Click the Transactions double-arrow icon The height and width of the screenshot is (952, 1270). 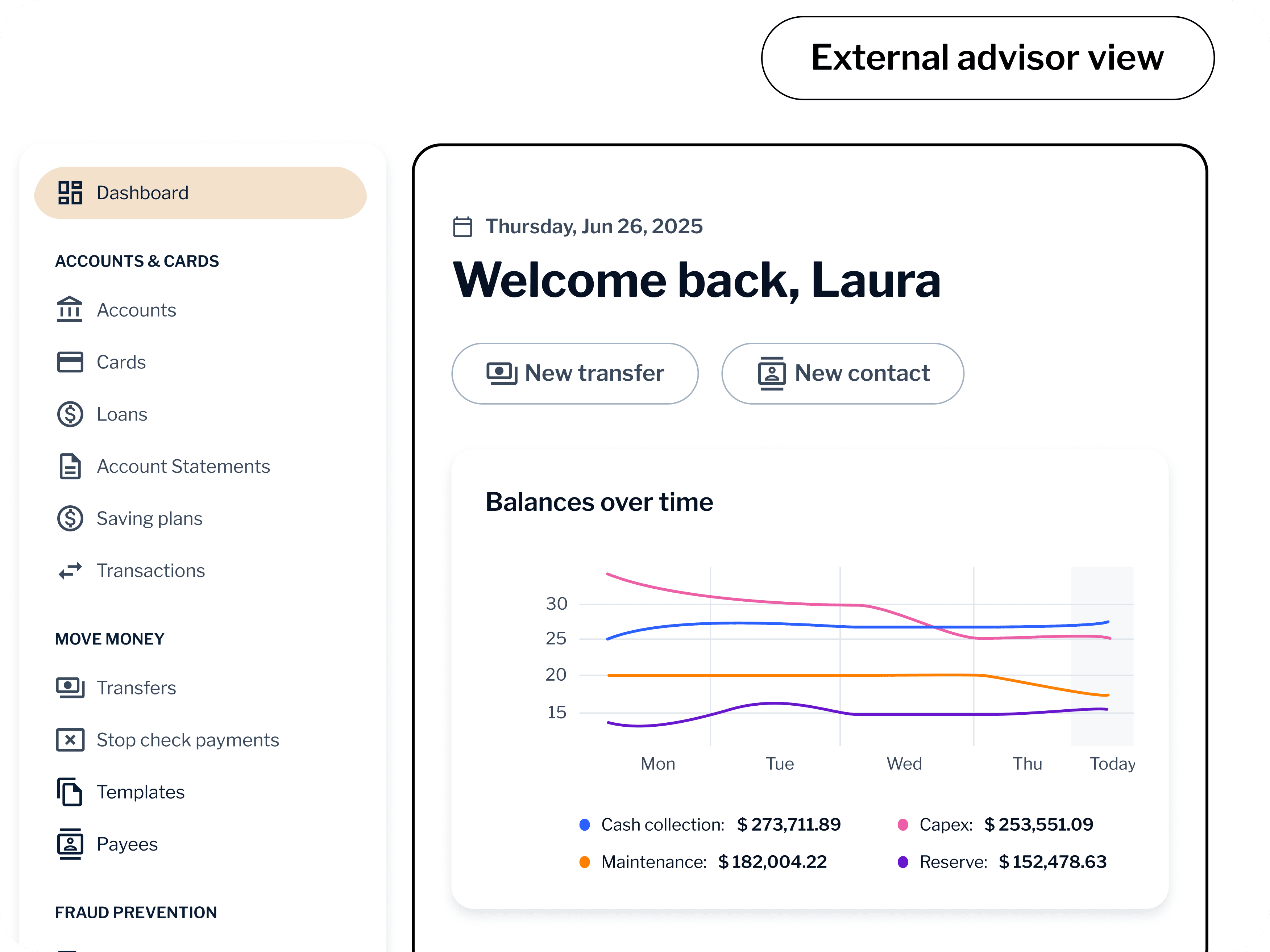click(70, 571)
